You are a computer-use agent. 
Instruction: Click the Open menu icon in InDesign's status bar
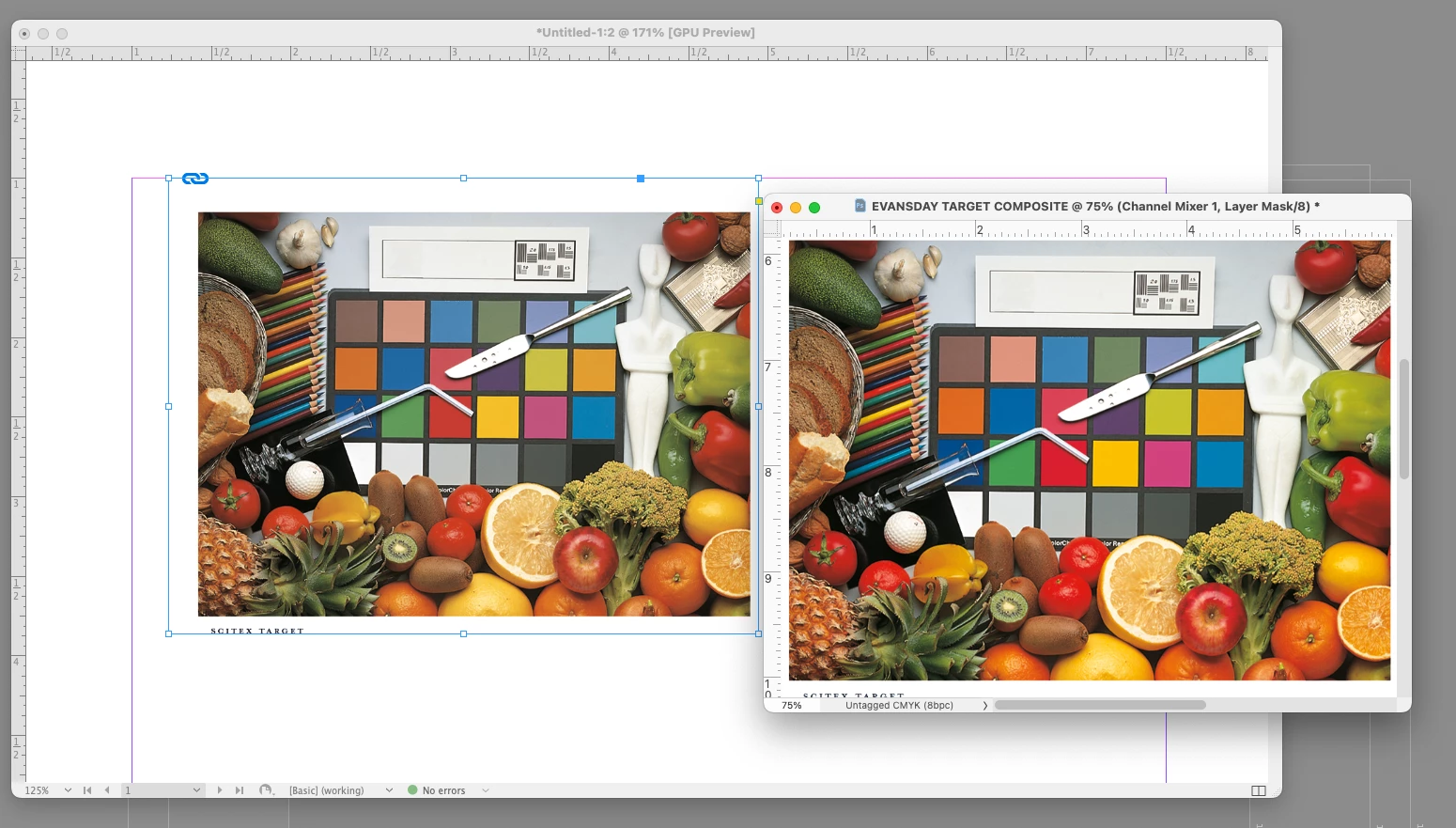click(266, 790)
